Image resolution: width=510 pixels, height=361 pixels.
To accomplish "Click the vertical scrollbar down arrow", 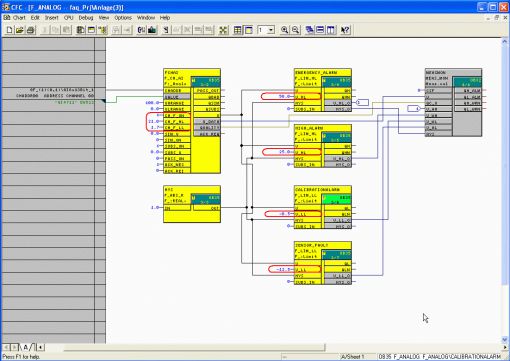I will click(505, 340).
